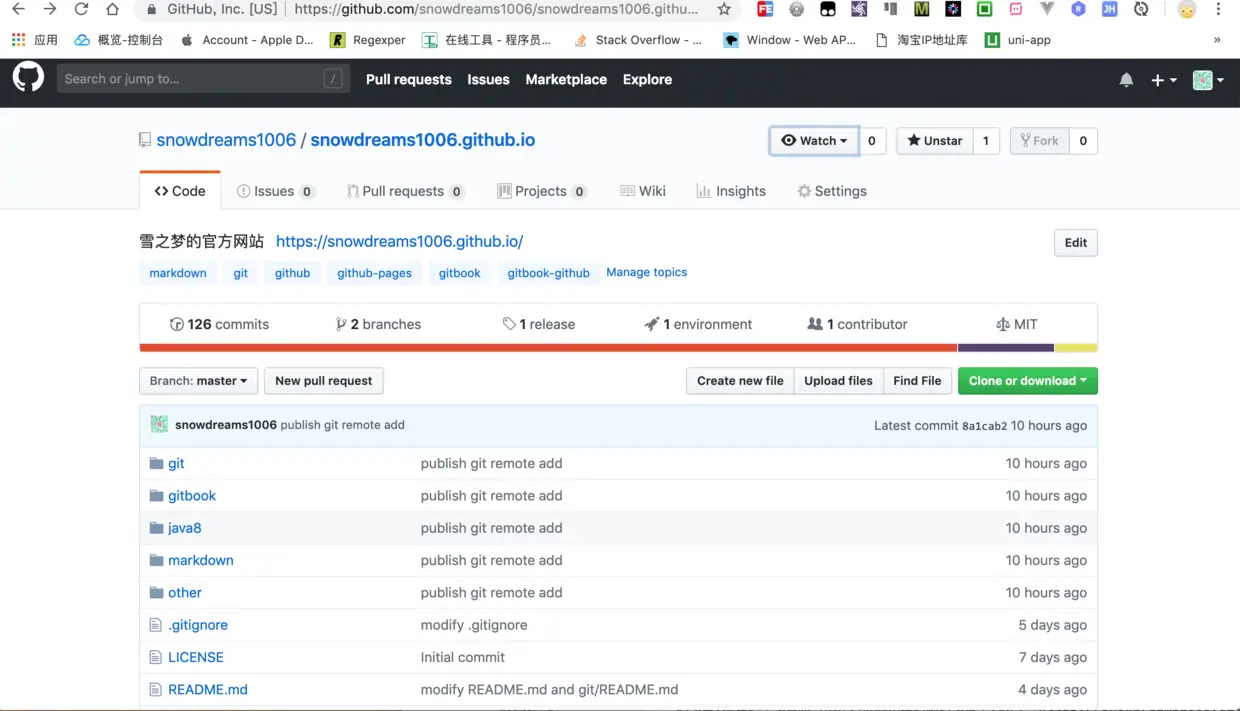Open the repository Wiki
1240x711 pixels.
click(x=643, y=191)
